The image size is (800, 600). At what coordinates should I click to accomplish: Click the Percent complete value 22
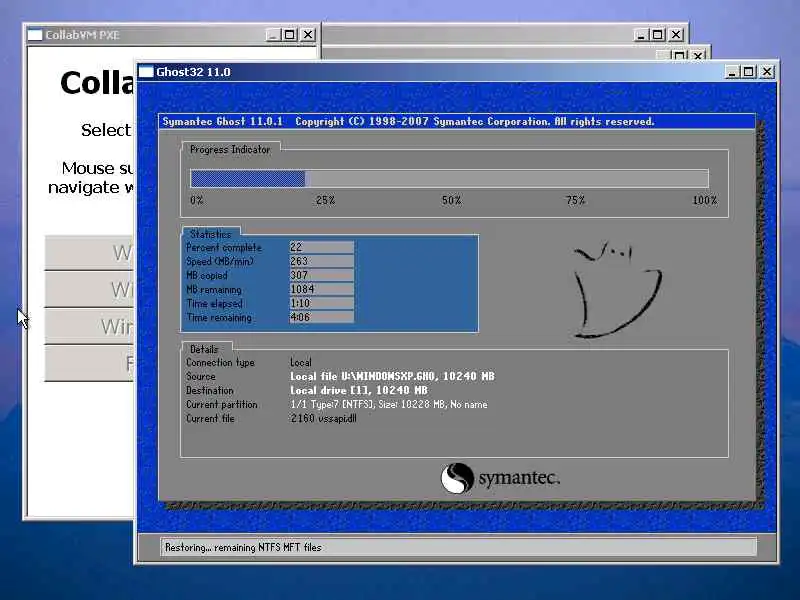(321, 247)
